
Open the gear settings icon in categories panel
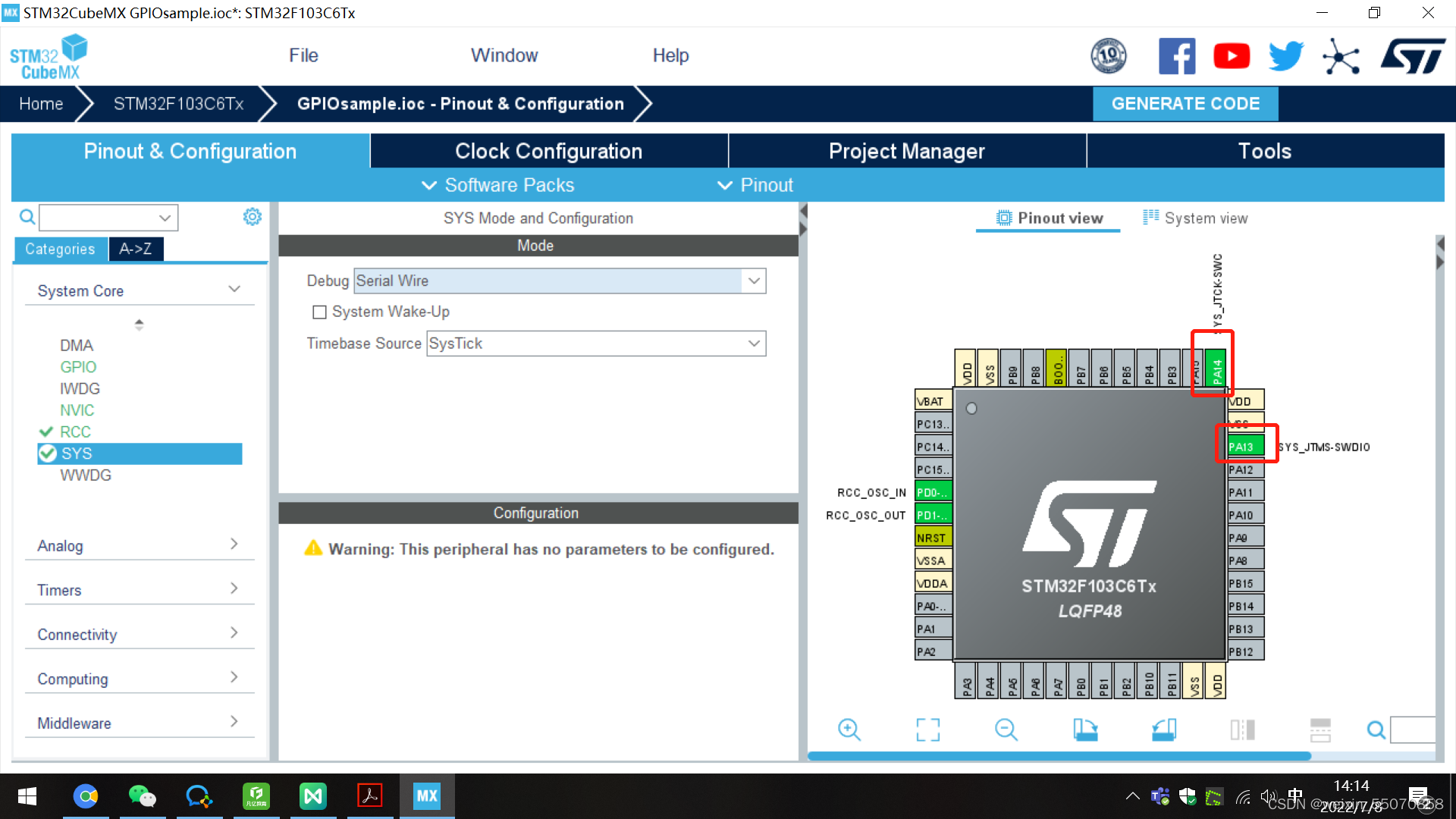pos(252,218)
